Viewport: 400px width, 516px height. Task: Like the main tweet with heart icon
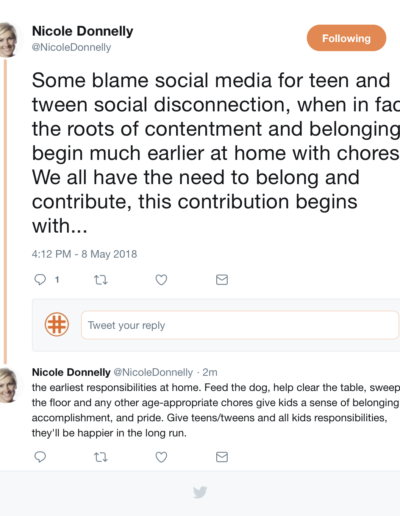pos(161,280)
